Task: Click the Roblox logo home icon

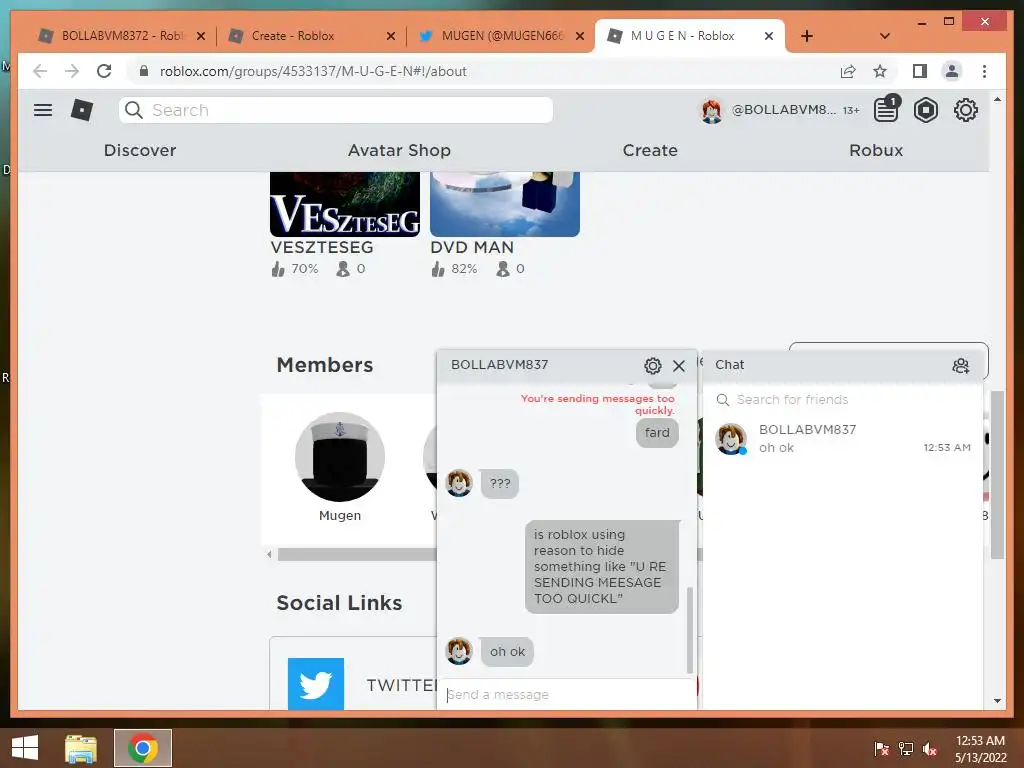Action: pyautogui.click(x=82, y=110)
